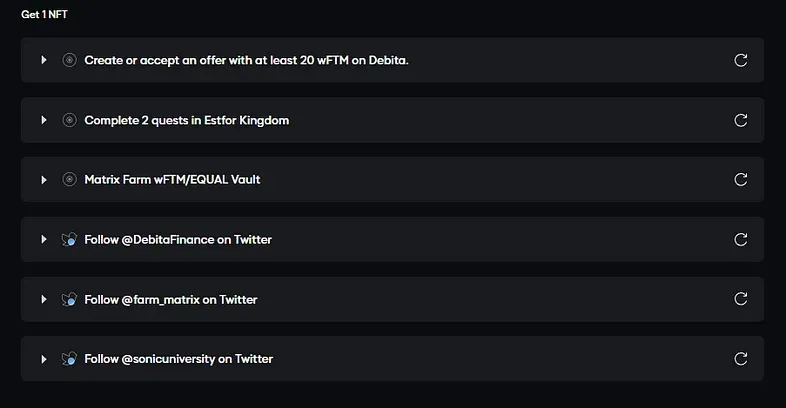Open the Follow @sonicuniversity on Twitter task
The height and width of the screenshot is (408, 786).
coord(178,359)
